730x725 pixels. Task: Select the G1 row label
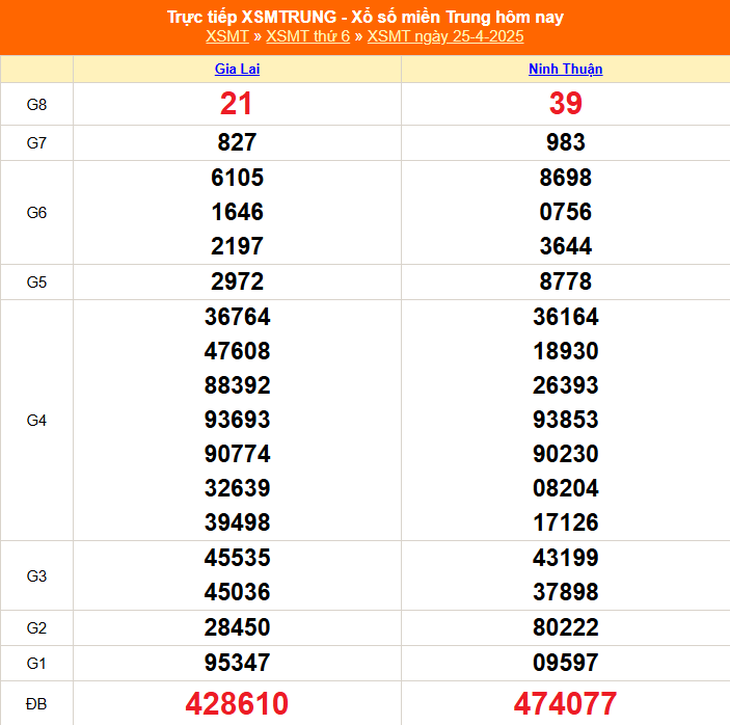pos(37,663)
